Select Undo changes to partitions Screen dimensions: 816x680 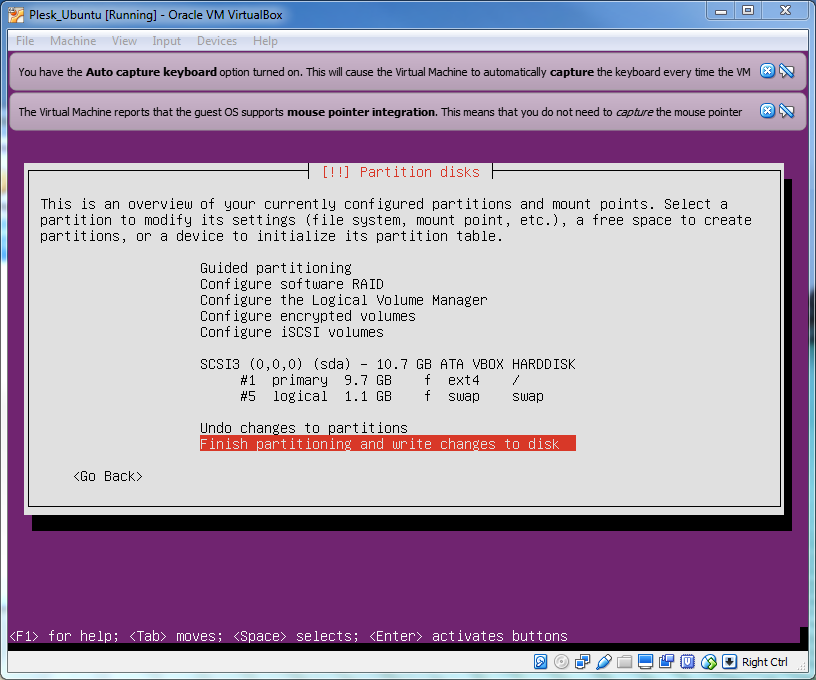[303, 428]
